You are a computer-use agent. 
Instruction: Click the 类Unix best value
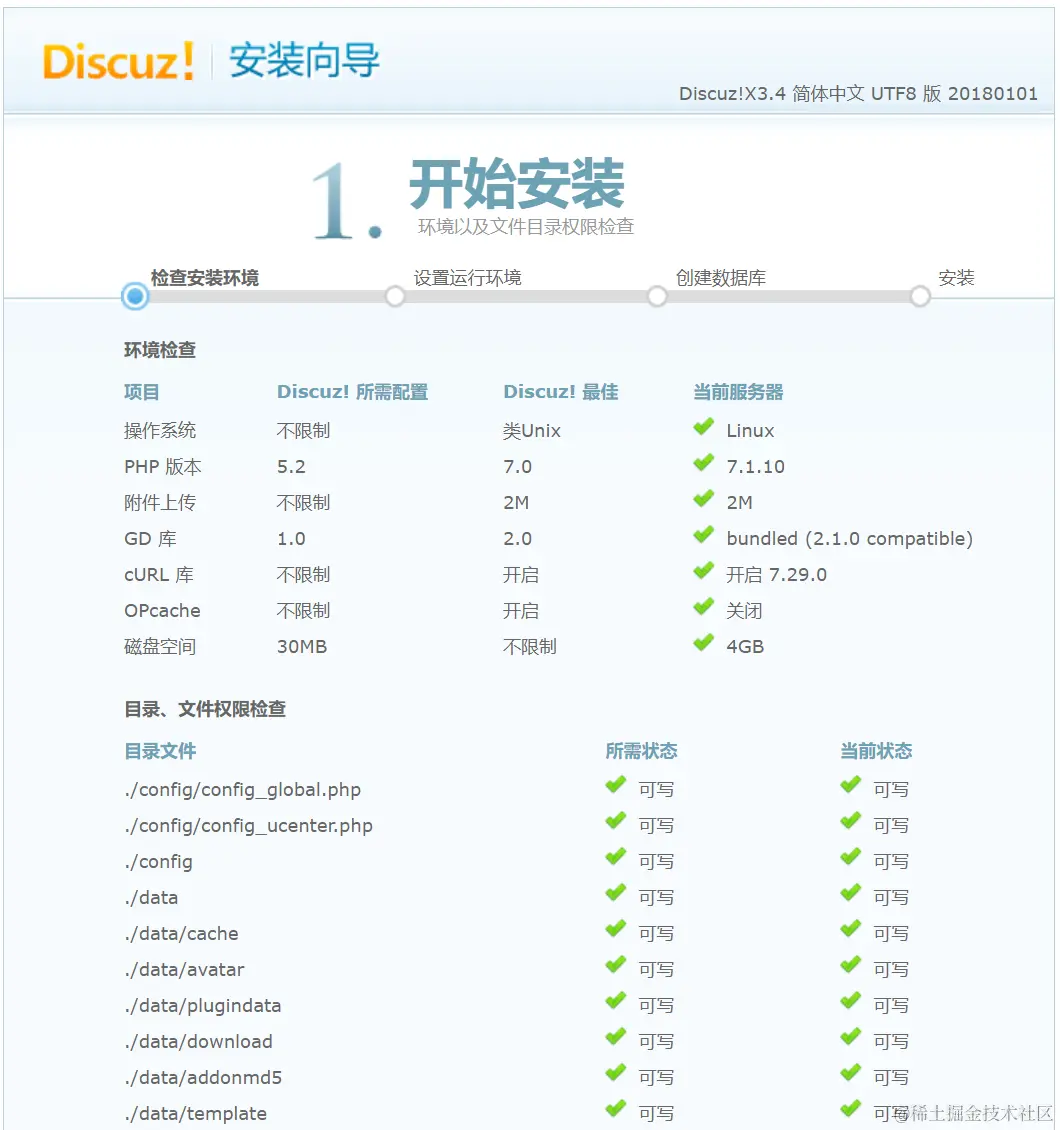[532, 431]
